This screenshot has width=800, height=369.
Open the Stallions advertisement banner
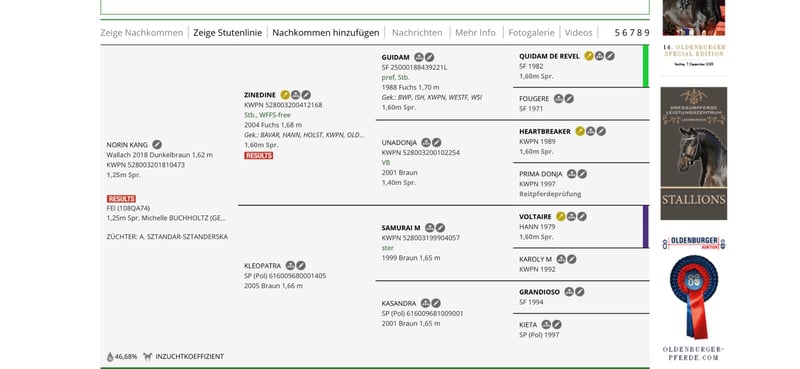tap(694, 153)
